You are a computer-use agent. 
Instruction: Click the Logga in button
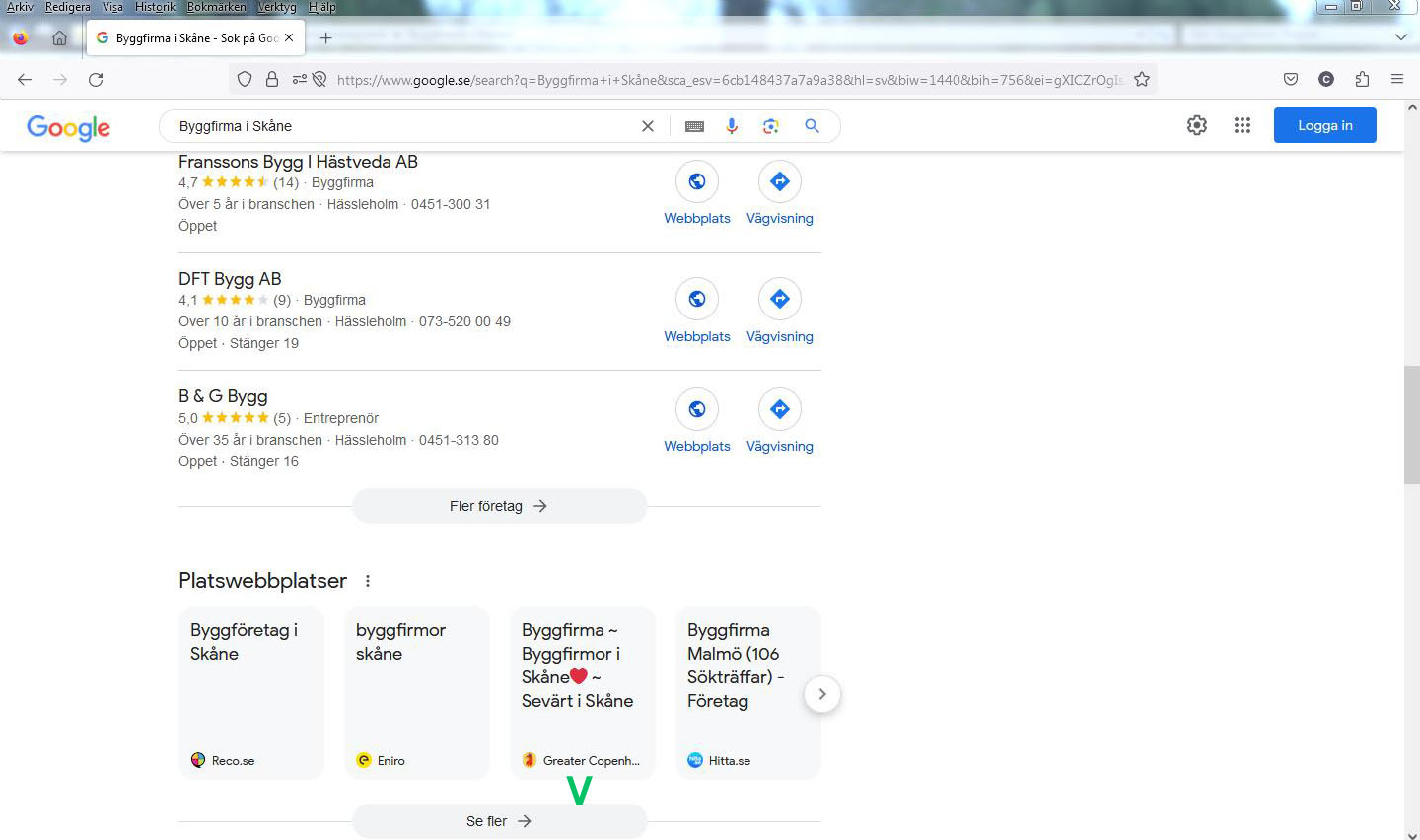[x=1324, y=125]
